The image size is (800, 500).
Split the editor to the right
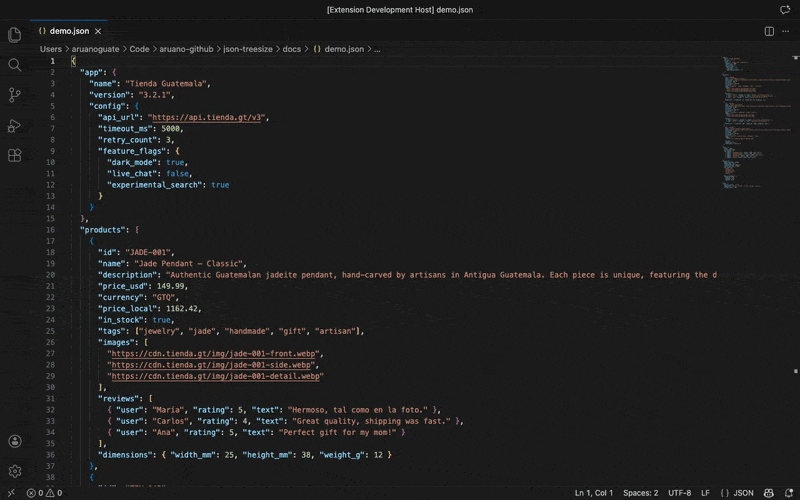[769, 31]
